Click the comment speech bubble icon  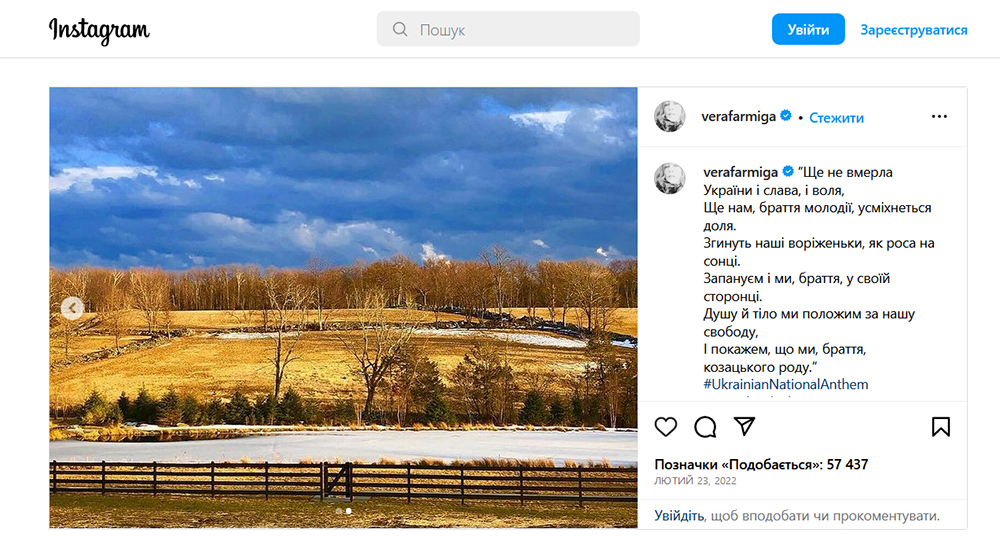point(705,427)
